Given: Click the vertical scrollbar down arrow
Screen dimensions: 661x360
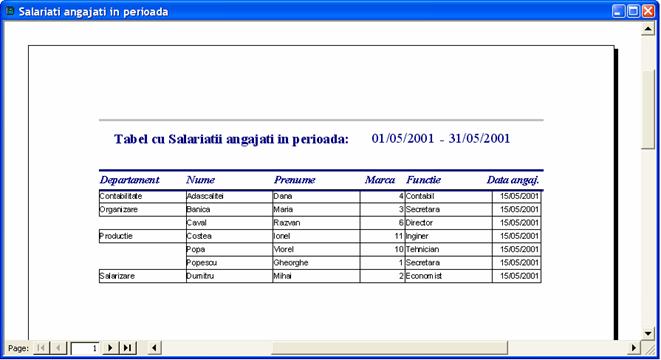Looking at the screenshot, I should tap(648, 333).
